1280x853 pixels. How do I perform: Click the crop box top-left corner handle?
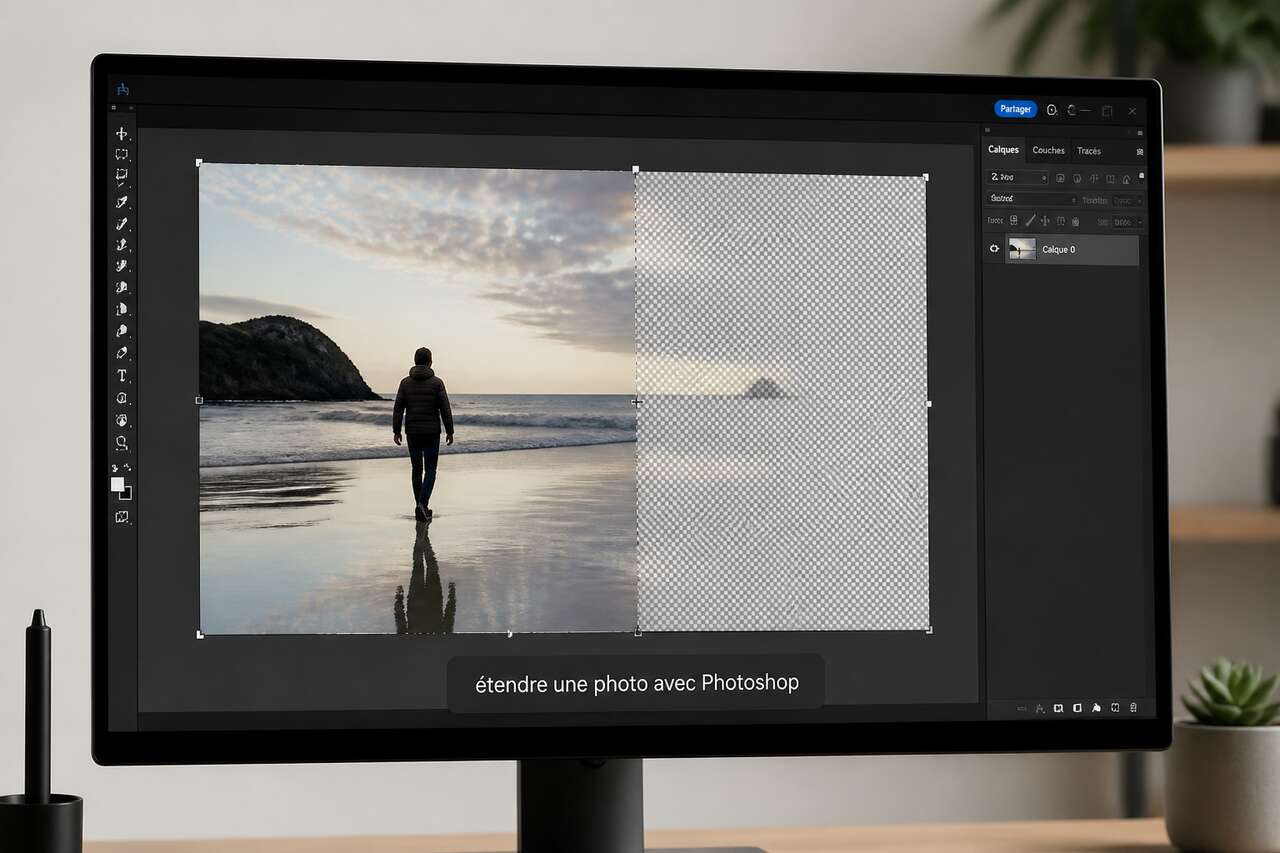199,162
